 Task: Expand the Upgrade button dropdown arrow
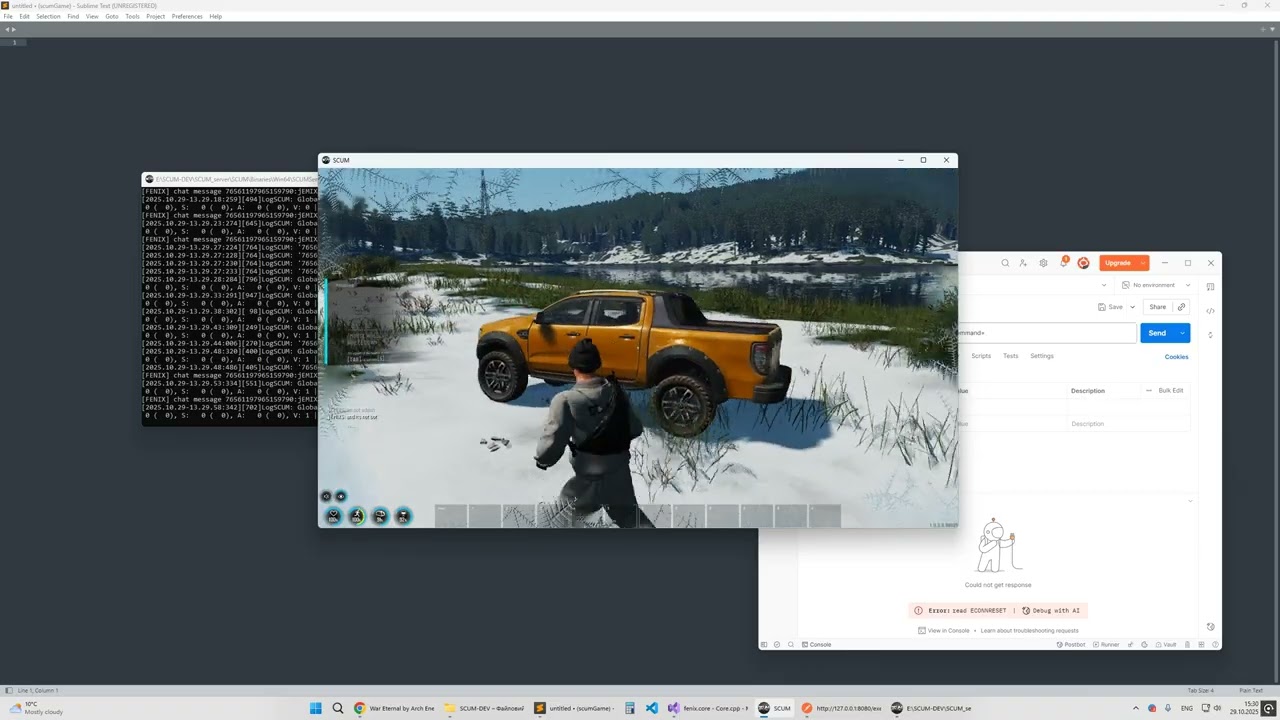[x=1143, y=263]
